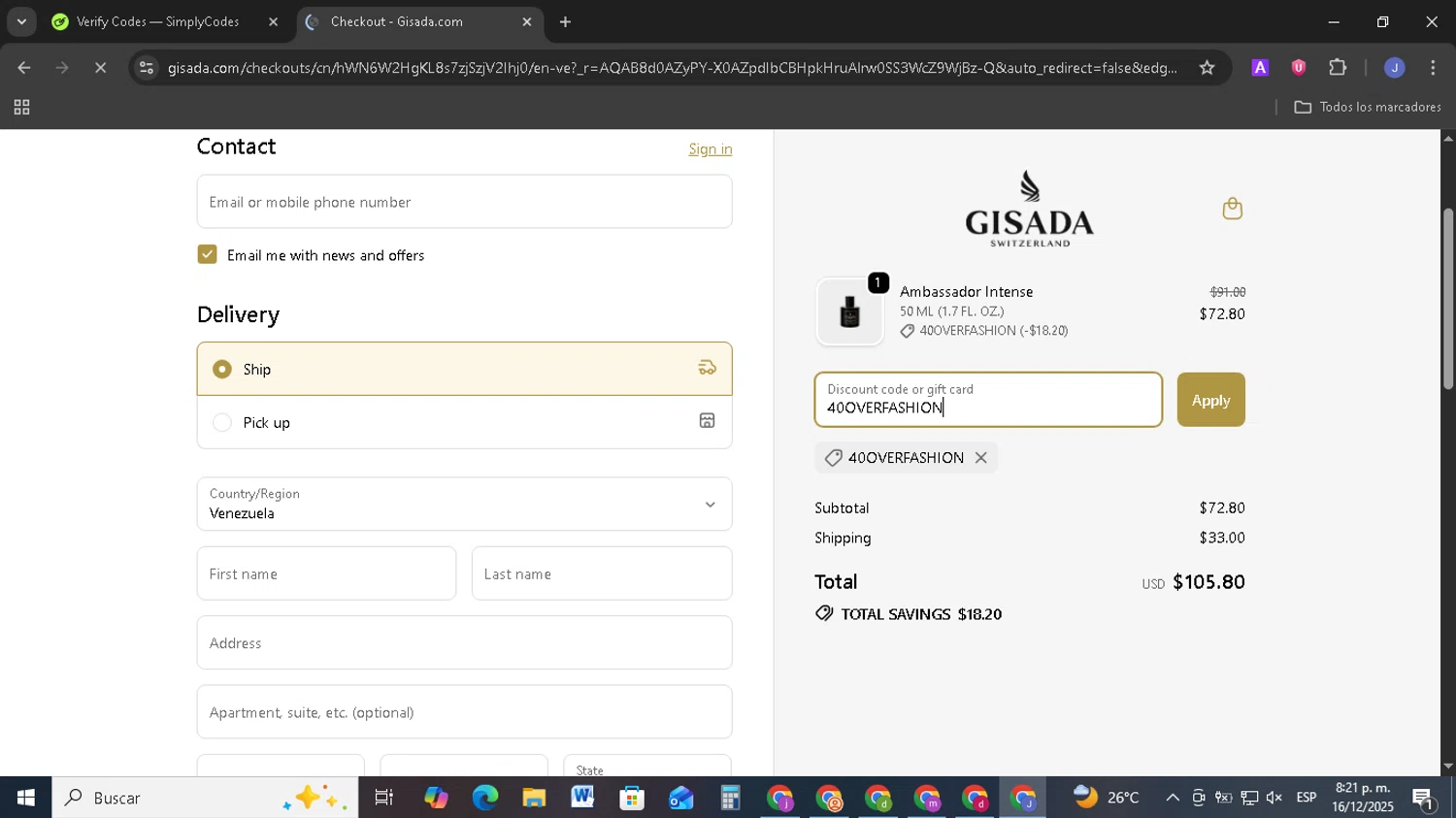Show hidden system tray icons
Viewport: 1456px width, 818px height.
click(x=1172, y=798)
